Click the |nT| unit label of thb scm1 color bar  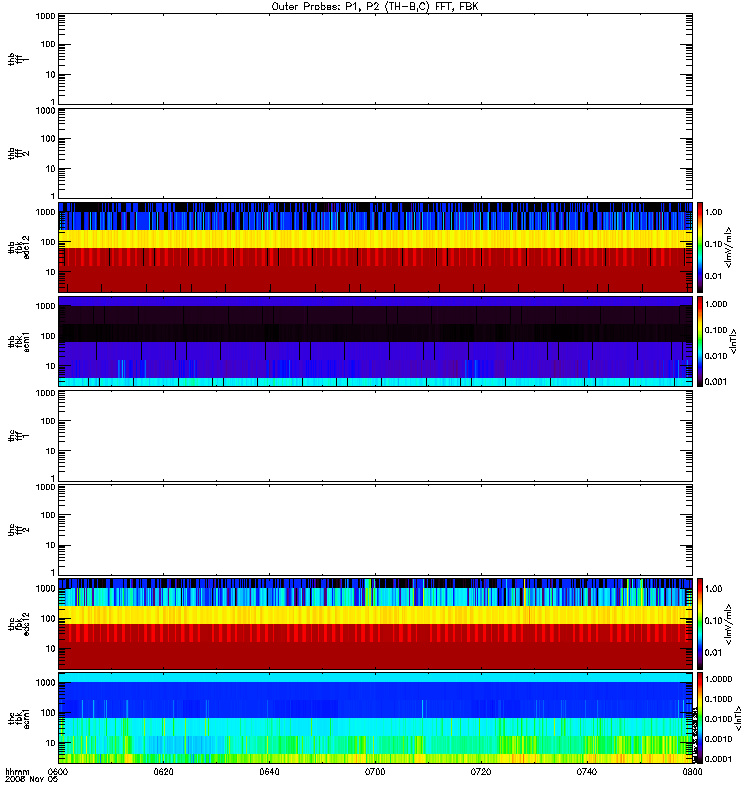coord(734,341)
